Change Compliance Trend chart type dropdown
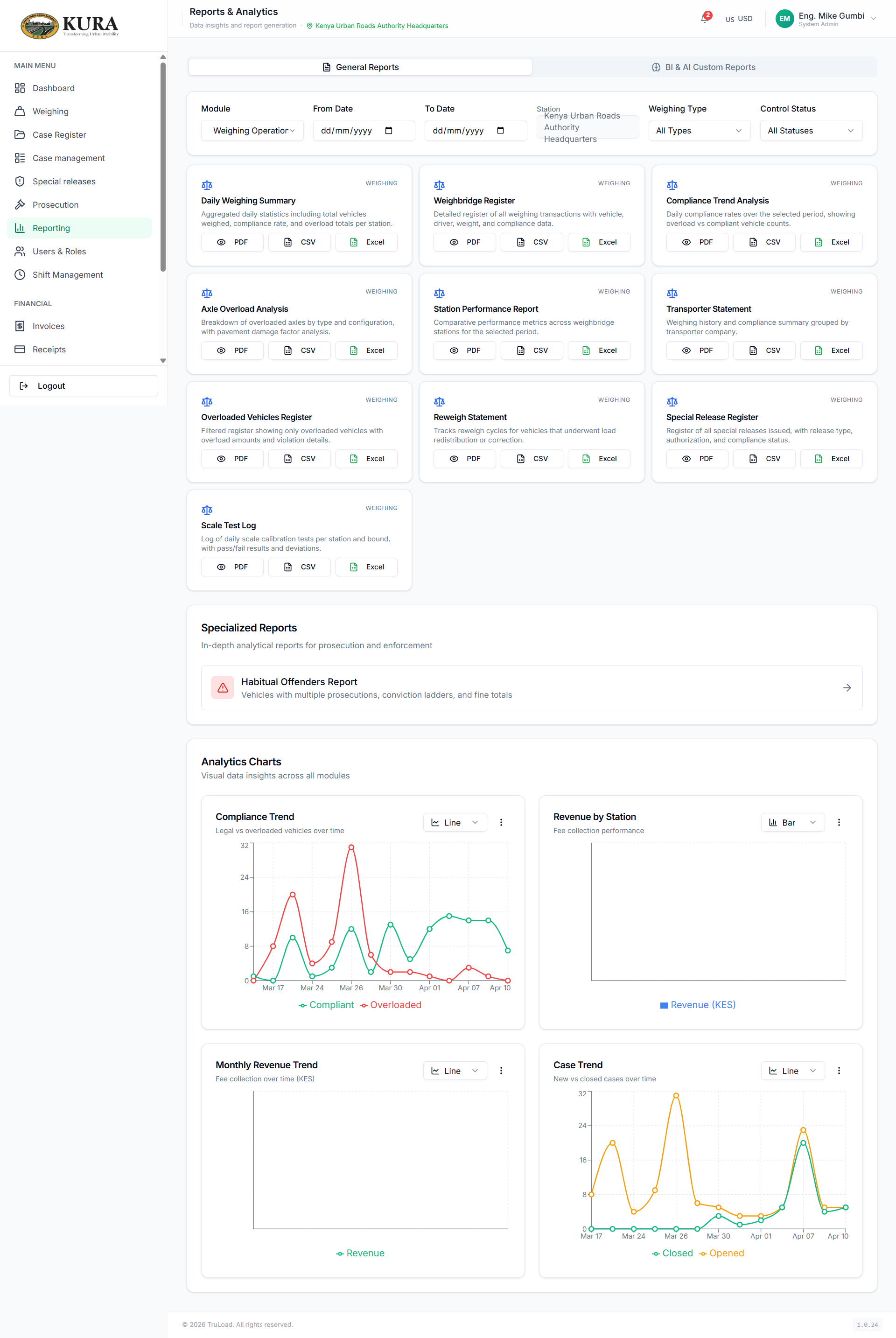The image size is (896, 1338). pos(455,822)
